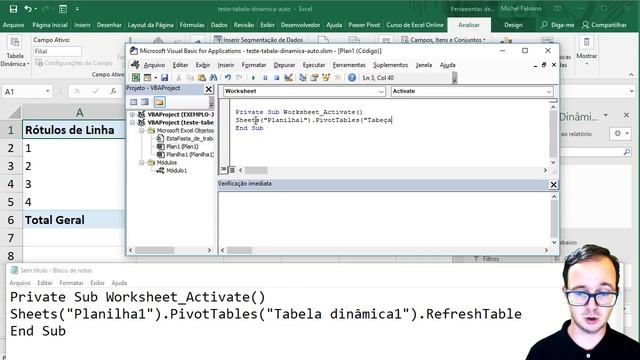Run the macro with the green play icon
This screenshot has width=640, height=360.
point(253,78)
